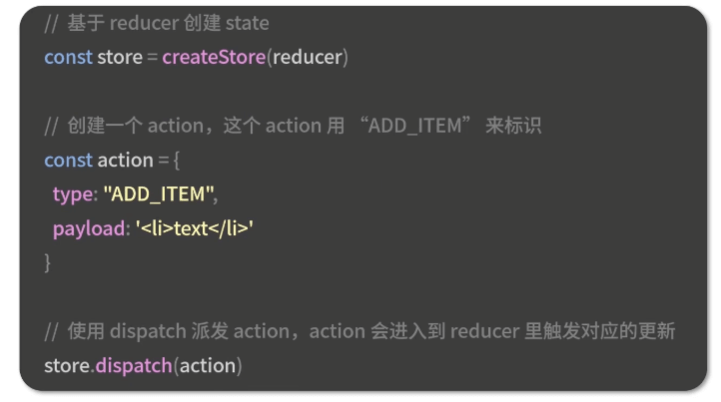This screenshot has height=402, width=721.
Task: Click the type property key
Action: 73,195
